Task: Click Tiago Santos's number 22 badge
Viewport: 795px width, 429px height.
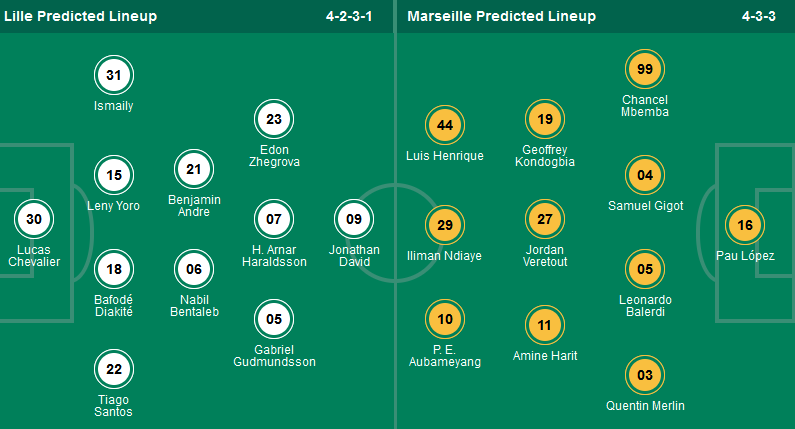Action: [114, 369]
